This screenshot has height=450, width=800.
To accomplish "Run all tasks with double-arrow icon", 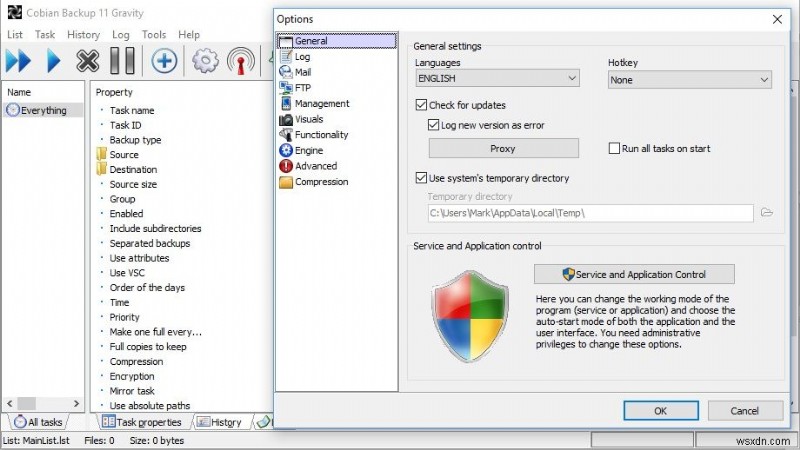I will tap(18, 61).
